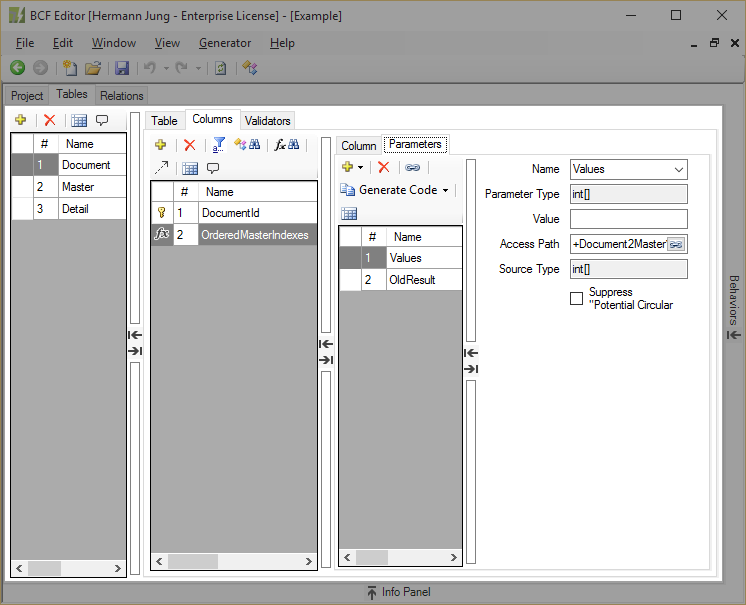Click the Source Type field

pos(628,269)
